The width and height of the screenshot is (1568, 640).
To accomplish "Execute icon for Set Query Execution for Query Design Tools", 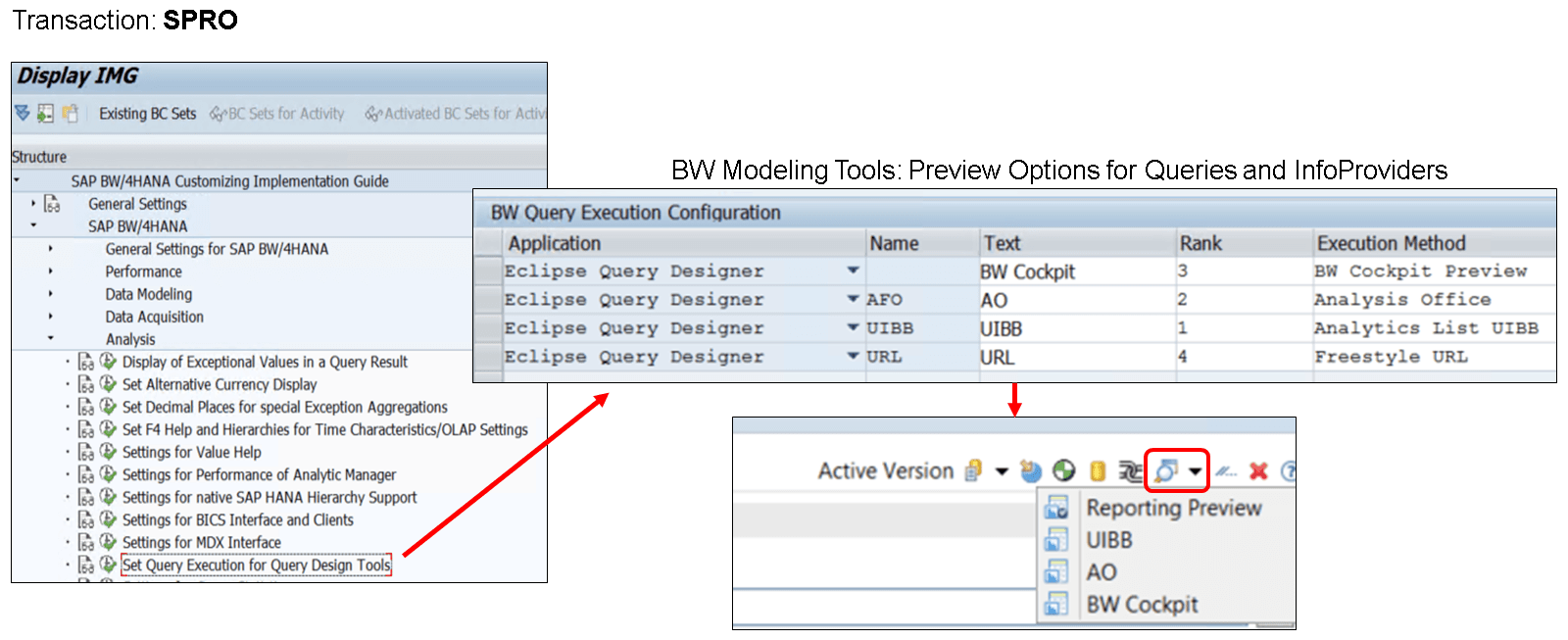I will [109, 565].
